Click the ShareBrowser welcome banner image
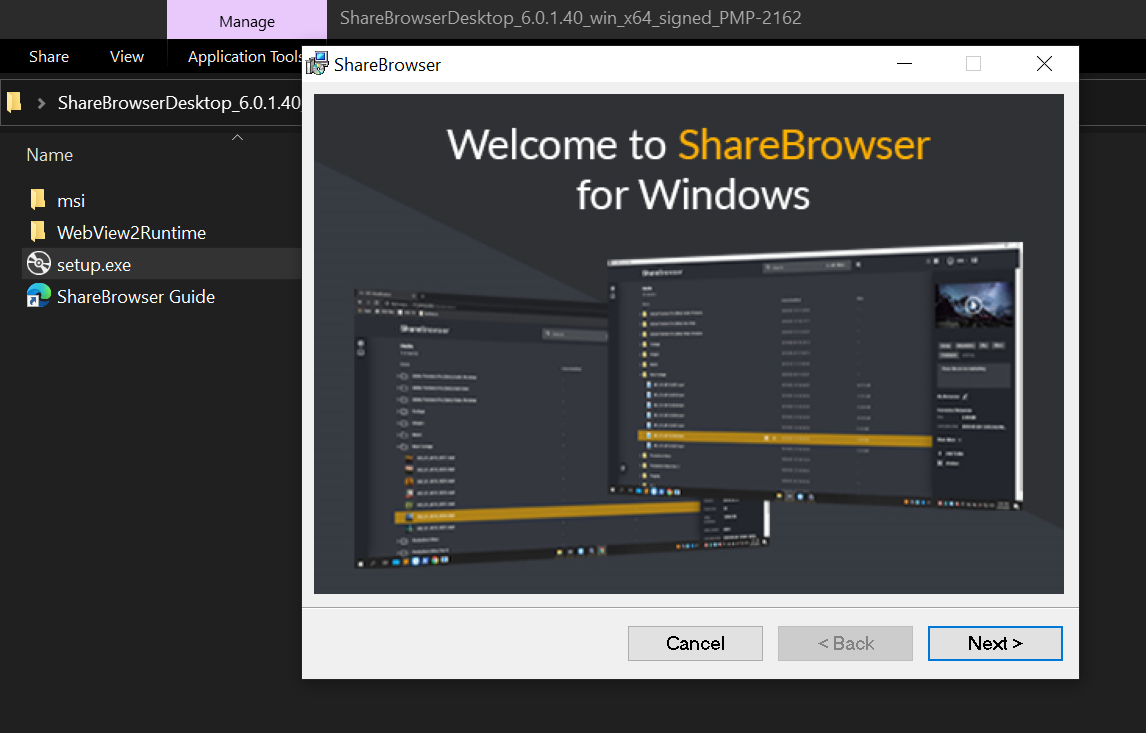Screen dimensions: 1146x733 click(x=688, y=343)
